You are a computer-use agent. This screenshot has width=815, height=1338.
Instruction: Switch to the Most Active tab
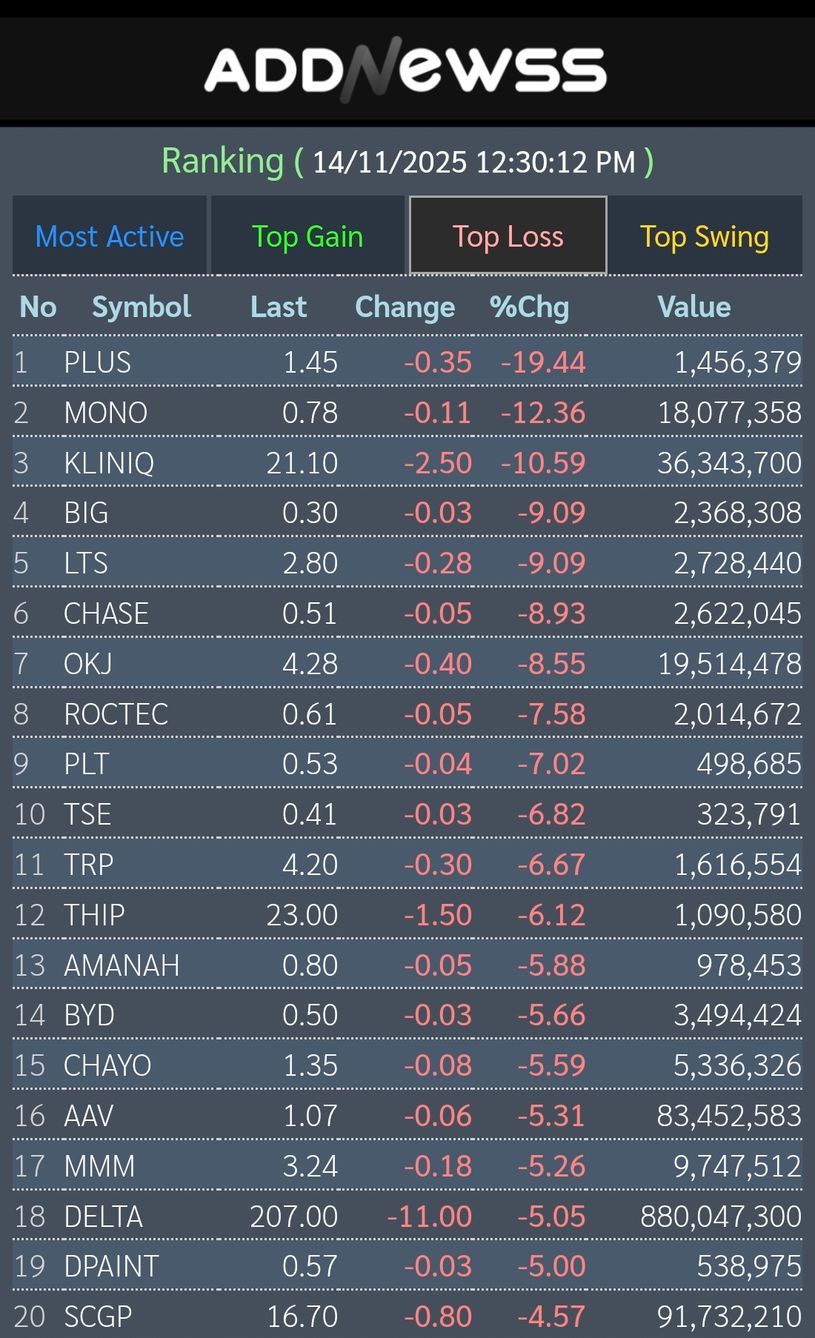pyautogui.click(x=110, y=237)
